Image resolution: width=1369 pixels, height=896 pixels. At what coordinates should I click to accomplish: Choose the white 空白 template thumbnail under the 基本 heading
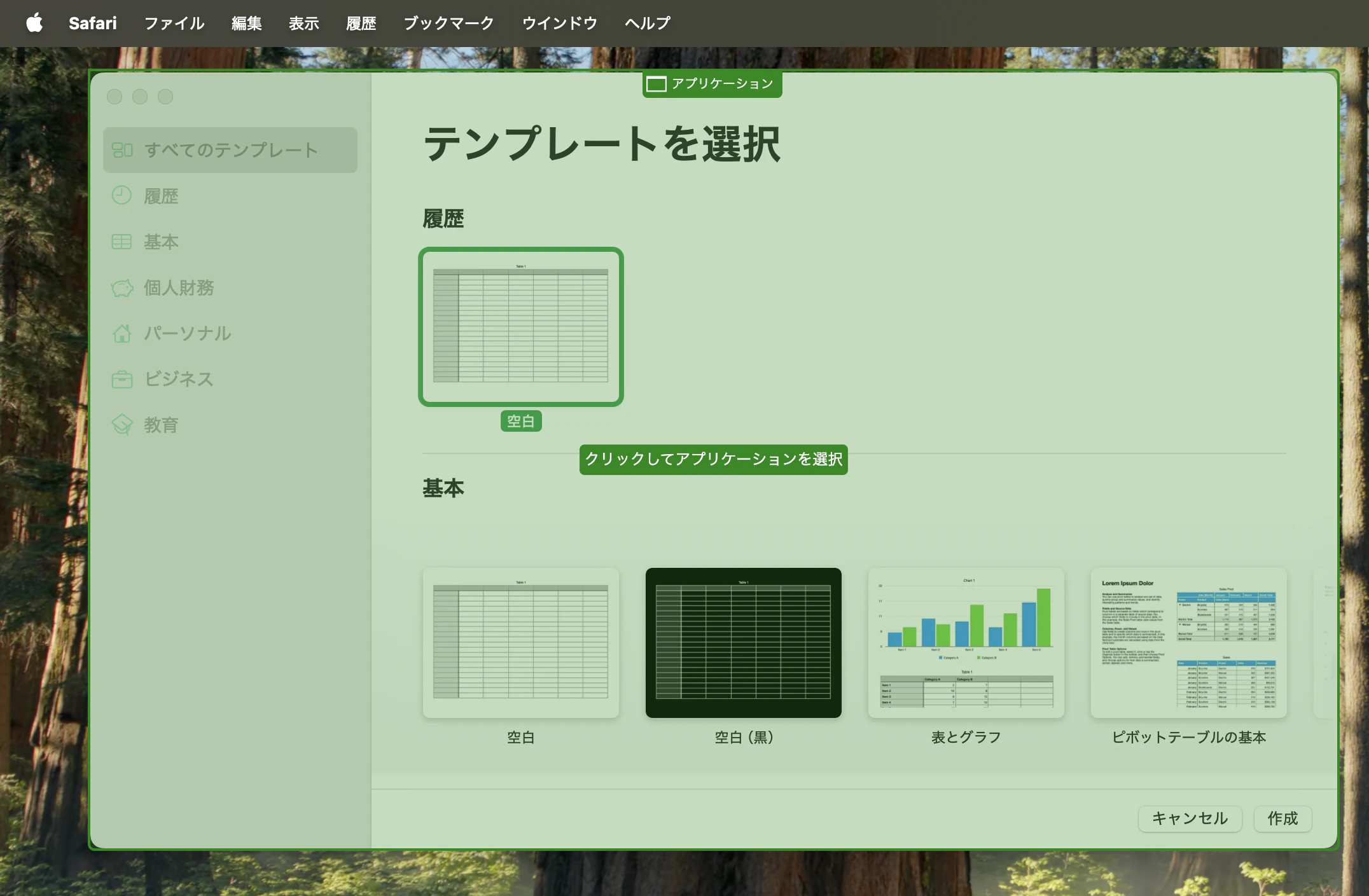point(521,643)
